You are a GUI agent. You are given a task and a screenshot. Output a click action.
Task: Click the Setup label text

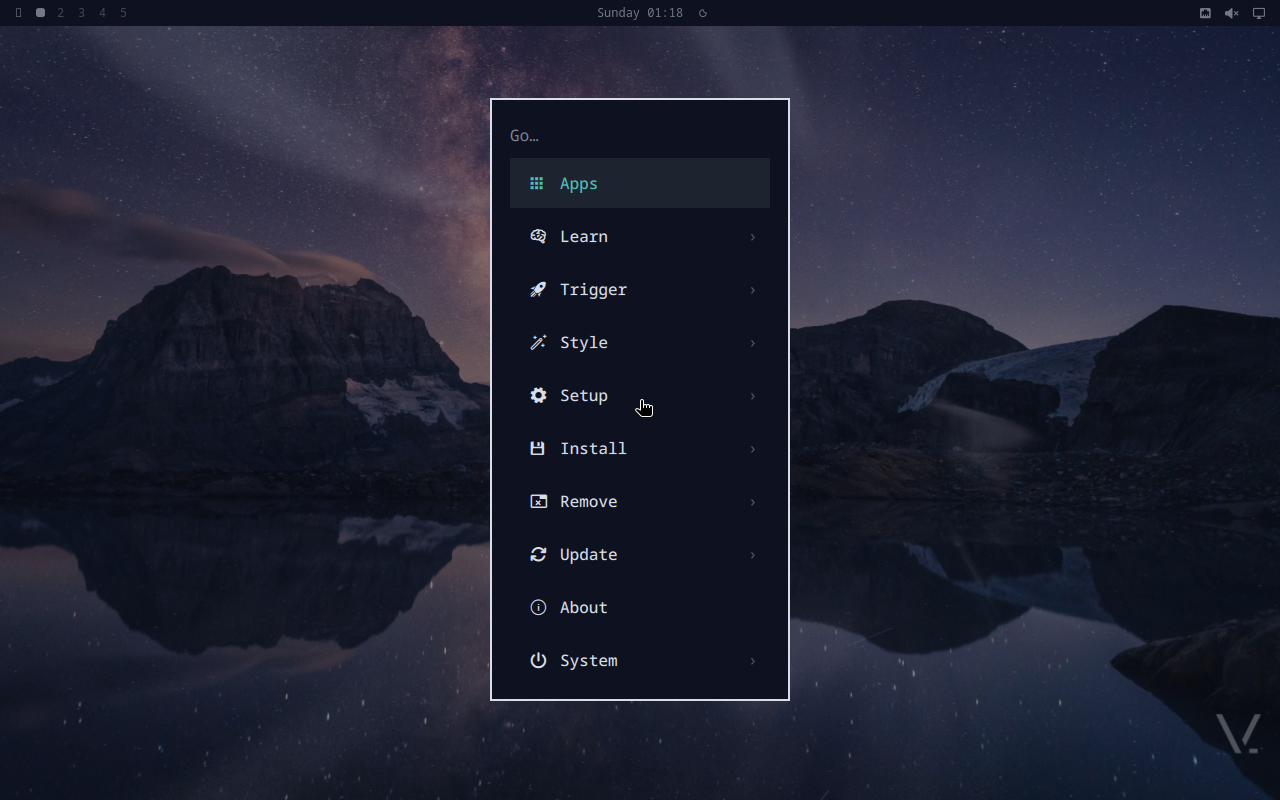584,396
